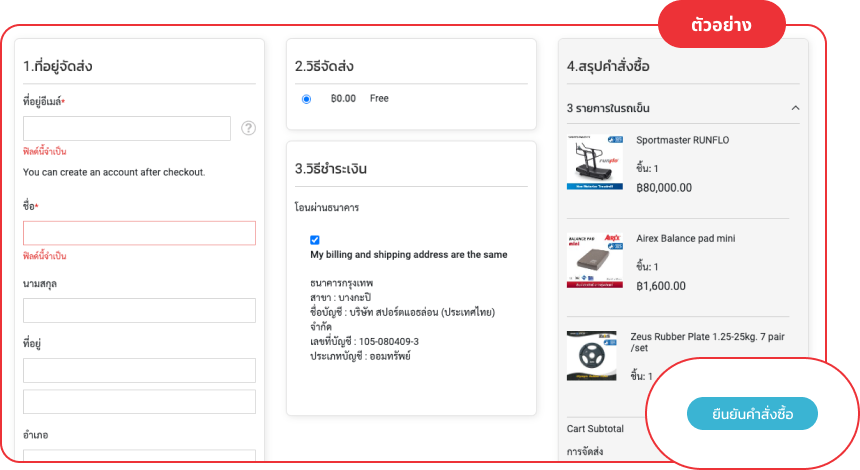Click the 3.วิธีชำระเงิน payment method heading
Viewport: 860px width, 470px height.
coord(331,169)
